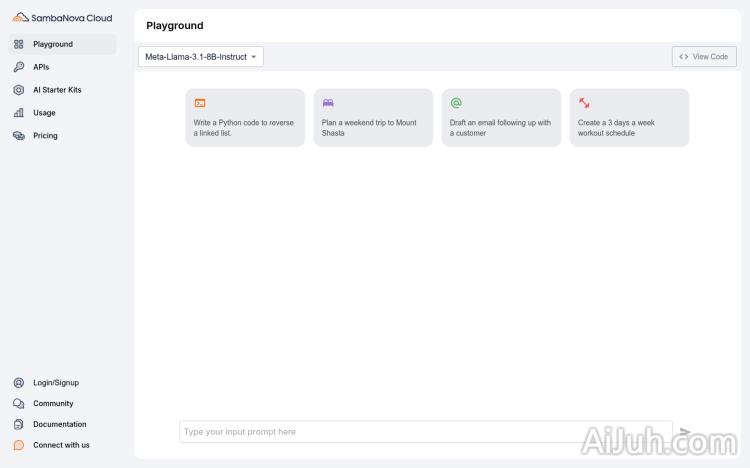Click the send arrow beside prompt field
Image resolution: width=750 pixels, height=468 pixels.
click(x=685, y=432)
